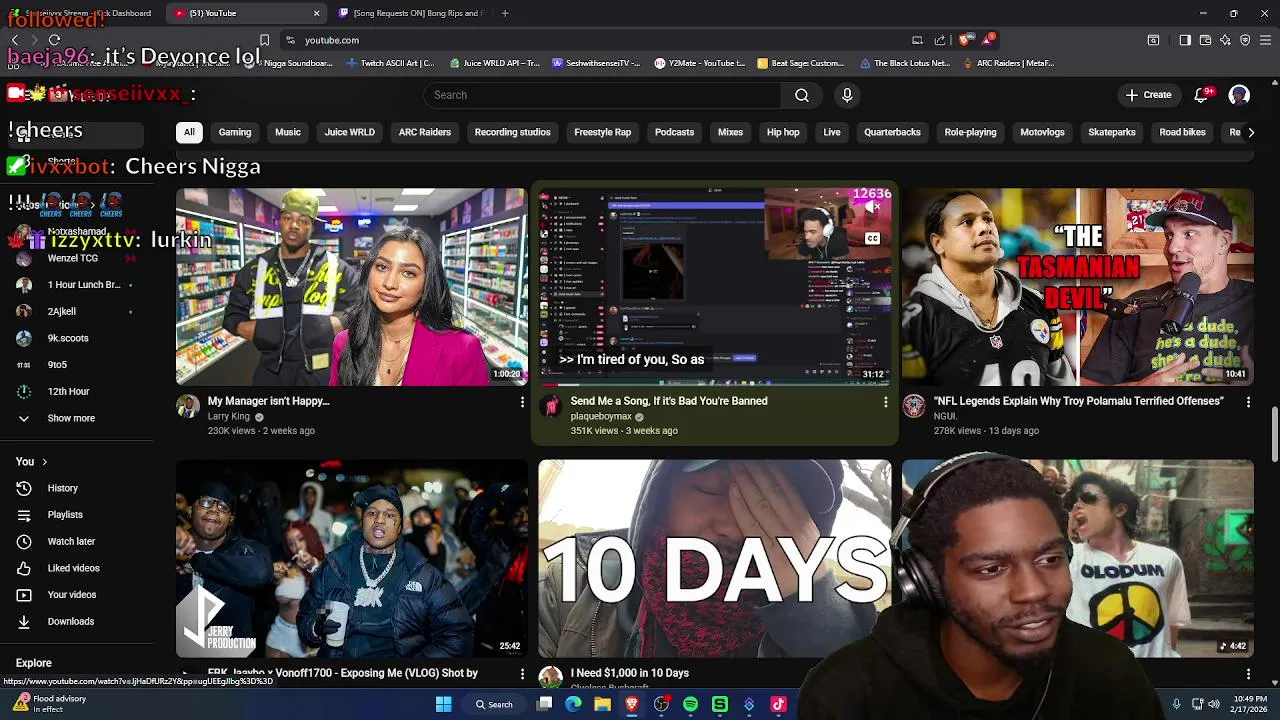Image resolution: width=1280 pixels, height=720 pixels.
Task: Open options menu for Send Me a Song video
Action: tap(885, 402)
